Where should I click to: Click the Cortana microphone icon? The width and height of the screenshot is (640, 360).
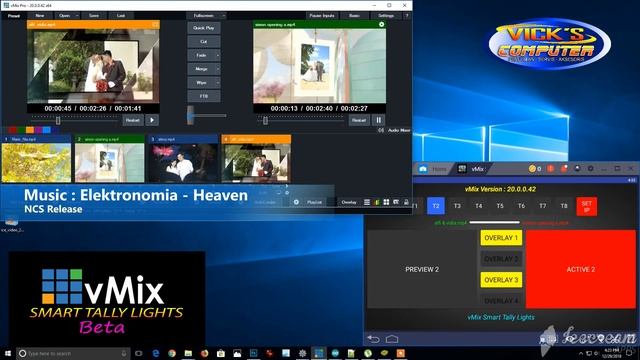pyautogui.click(x=124, y=353)
